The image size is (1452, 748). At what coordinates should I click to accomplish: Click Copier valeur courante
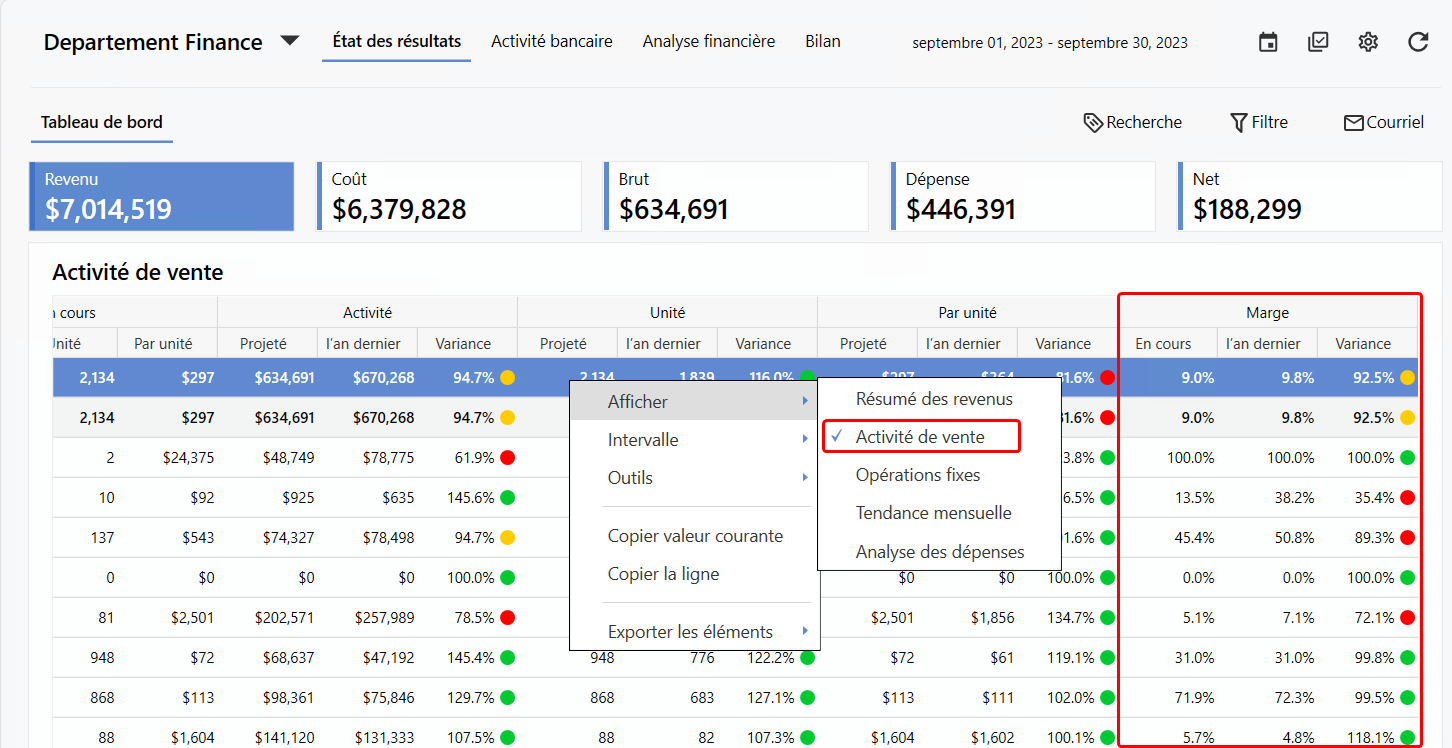coord(695,536)
